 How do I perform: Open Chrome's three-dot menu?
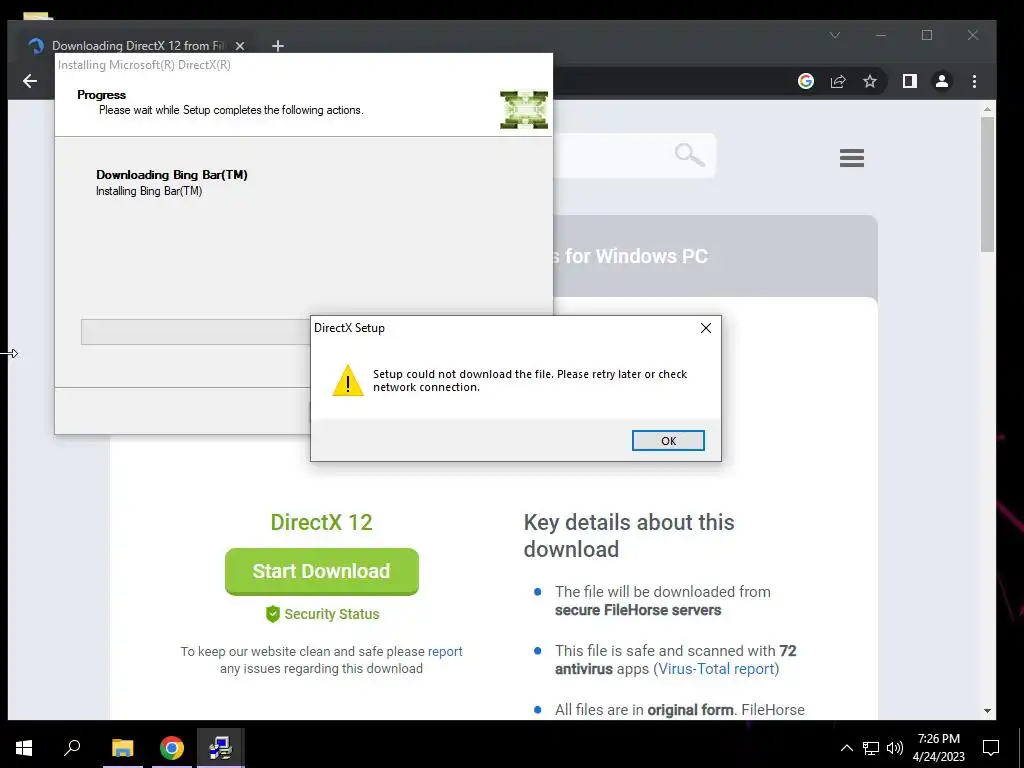tap(974, 81)
